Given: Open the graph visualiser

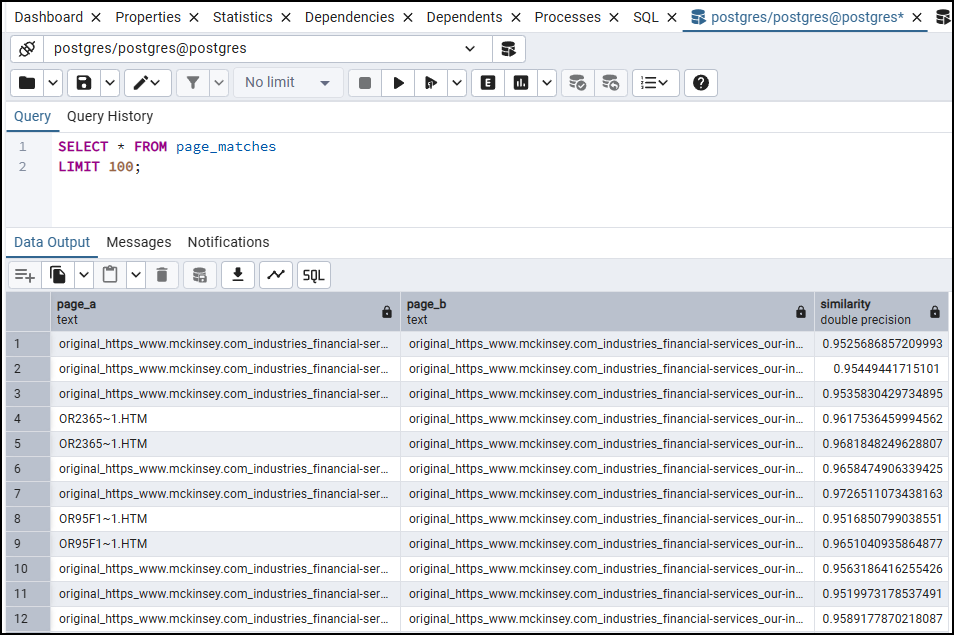Looking at the screenshot, I should pos(276,276).
